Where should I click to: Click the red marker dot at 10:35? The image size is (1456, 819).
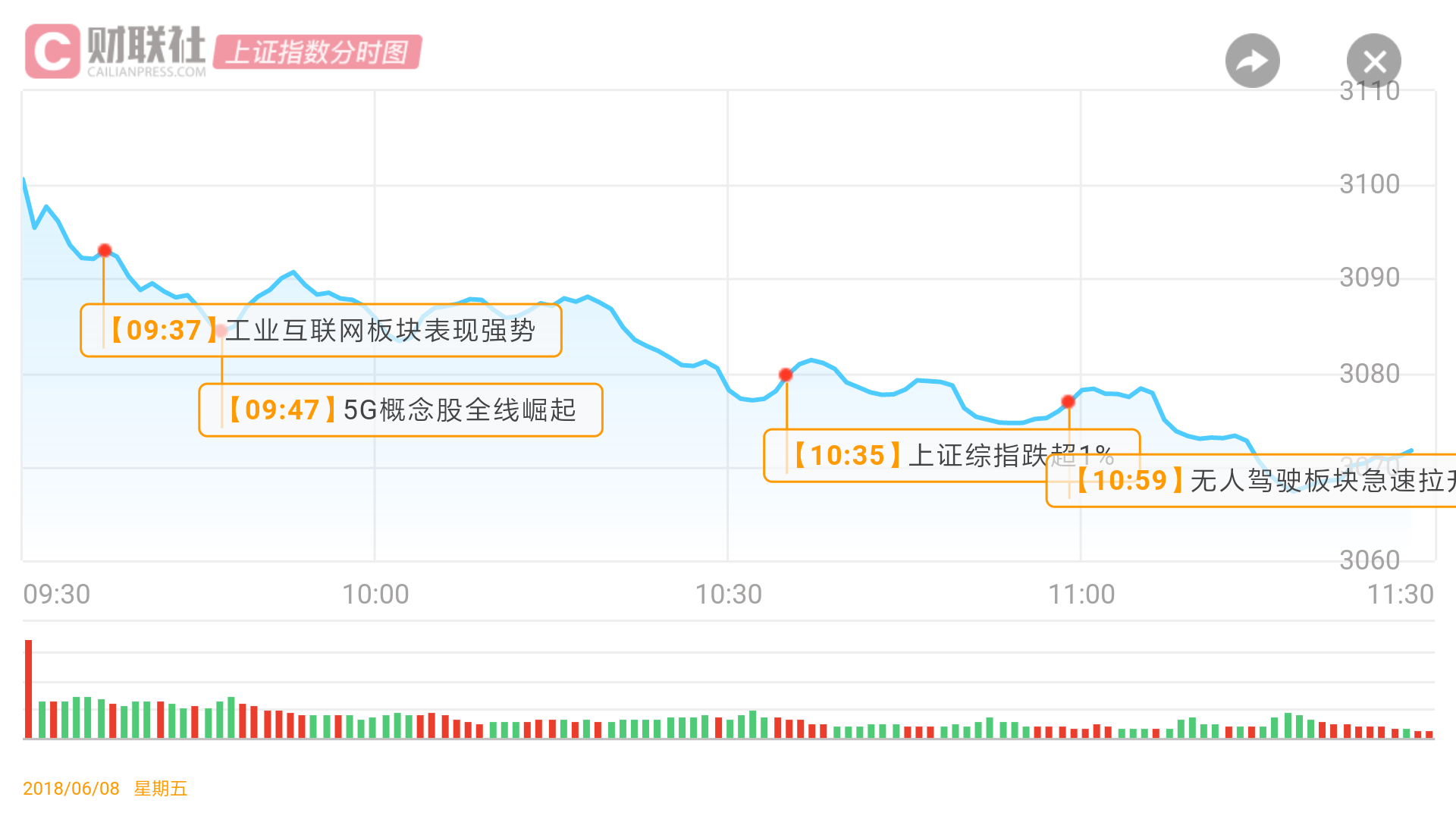[786, 375]
